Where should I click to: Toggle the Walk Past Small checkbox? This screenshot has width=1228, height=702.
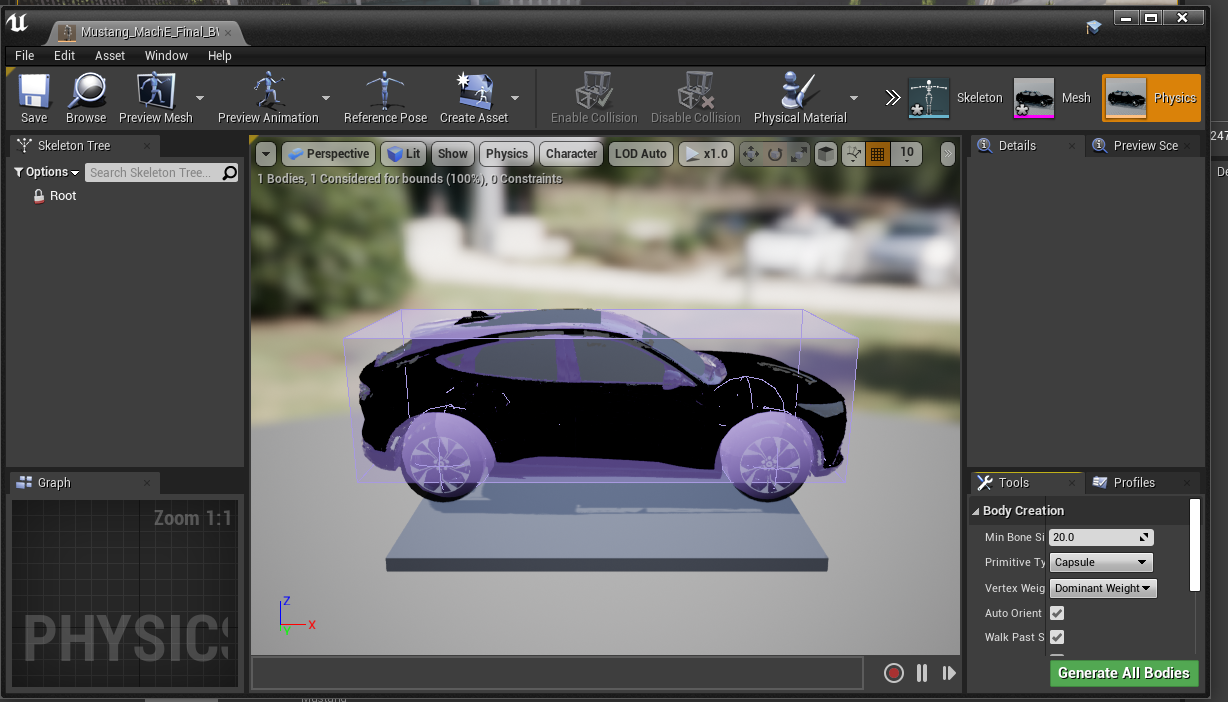point(1057,637)
